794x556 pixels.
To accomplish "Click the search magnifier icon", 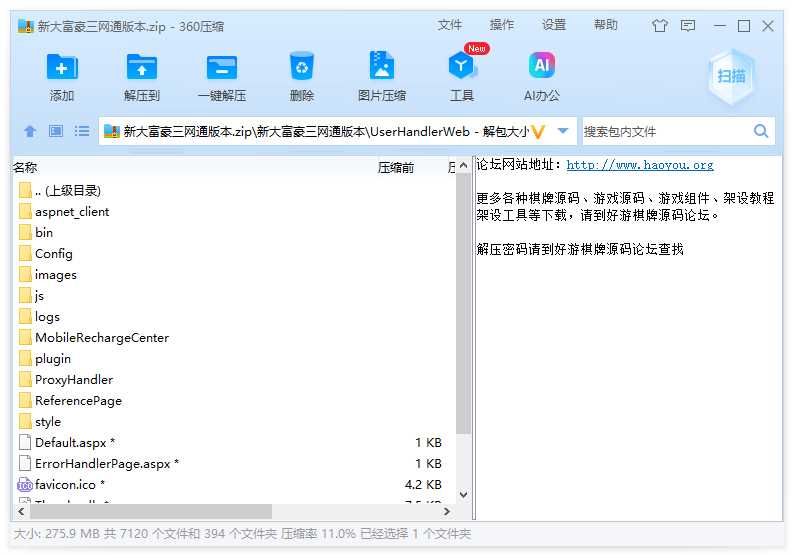I will [x=761, y=131].
